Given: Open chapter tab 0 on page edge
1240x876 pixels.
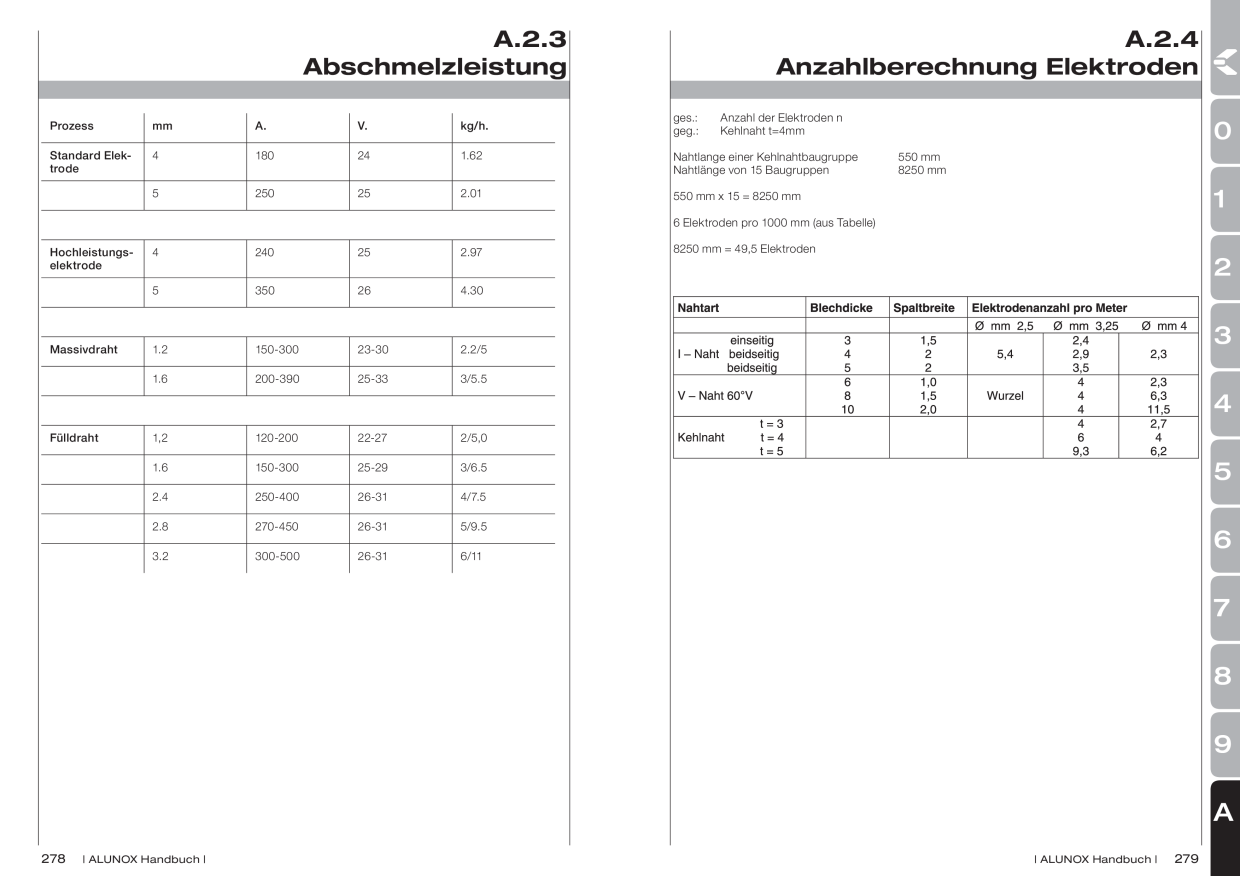Looking at the screenshot, I should coord(1224,131).
